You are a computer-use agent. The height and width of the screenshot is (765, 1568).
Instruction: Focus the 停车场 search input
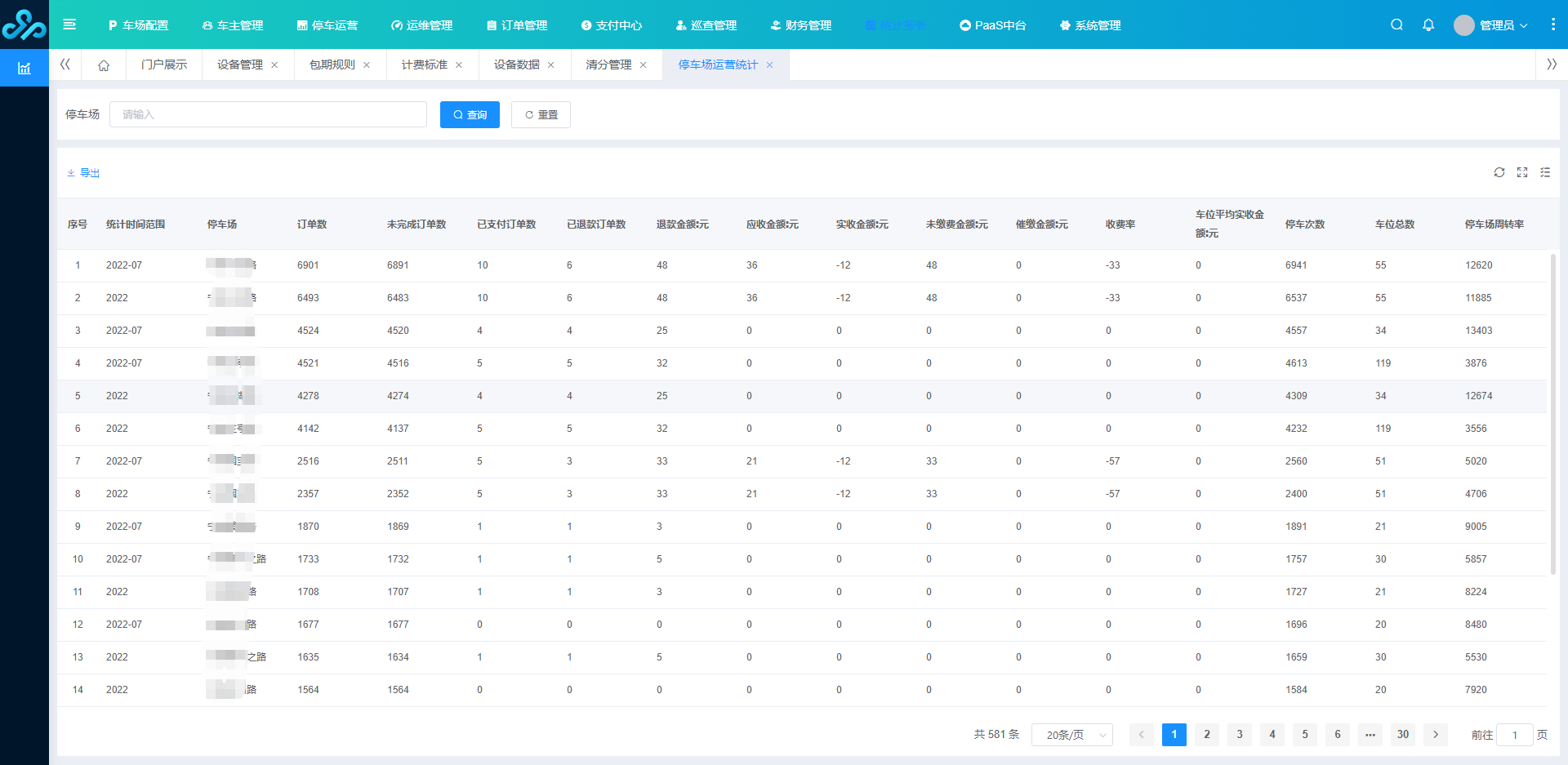[x=268, y=114]
